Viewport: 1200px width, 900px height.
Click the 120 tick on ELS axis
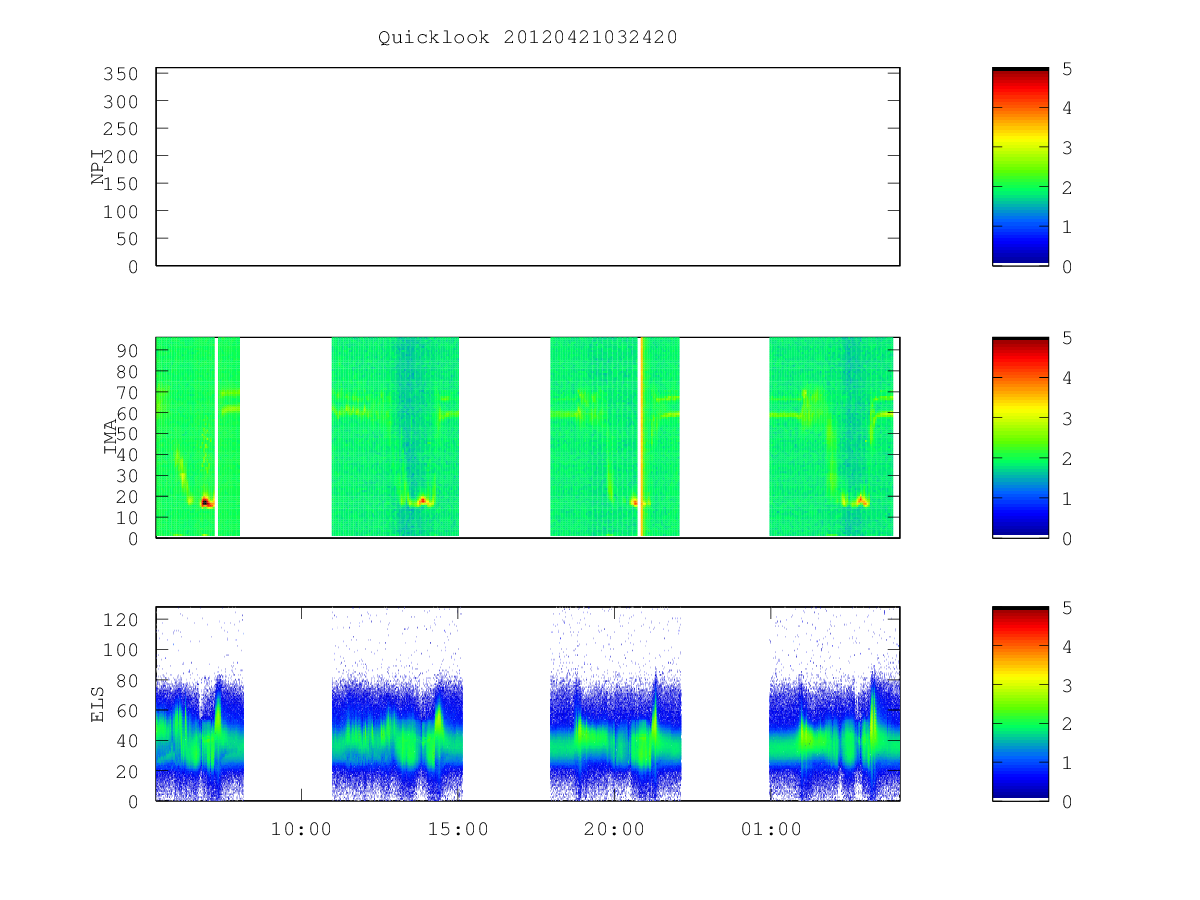click(x=119, y=620)
